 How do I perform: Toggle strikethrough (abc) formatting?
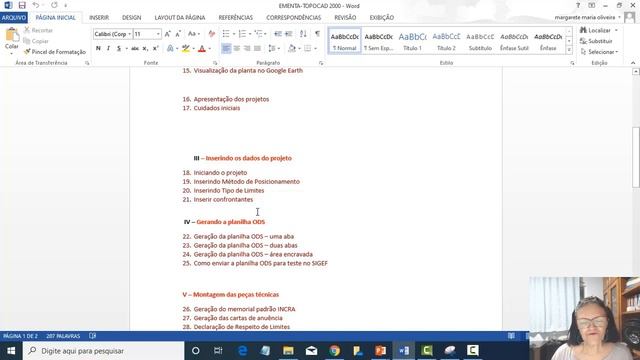135,49
